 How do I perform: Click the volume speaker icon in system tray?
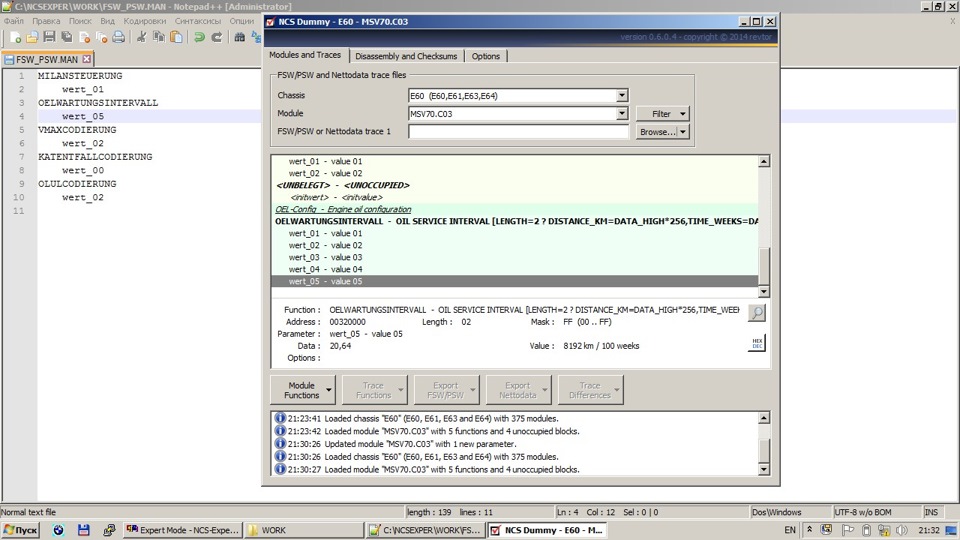(x=901, y=530)
